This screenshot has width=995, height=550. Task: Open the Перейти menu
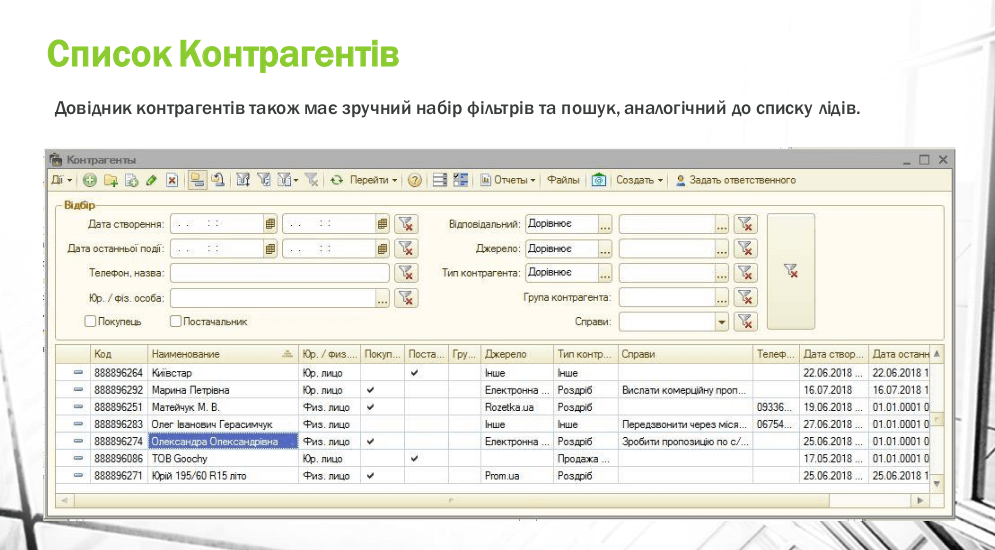(x=373, y=181)
